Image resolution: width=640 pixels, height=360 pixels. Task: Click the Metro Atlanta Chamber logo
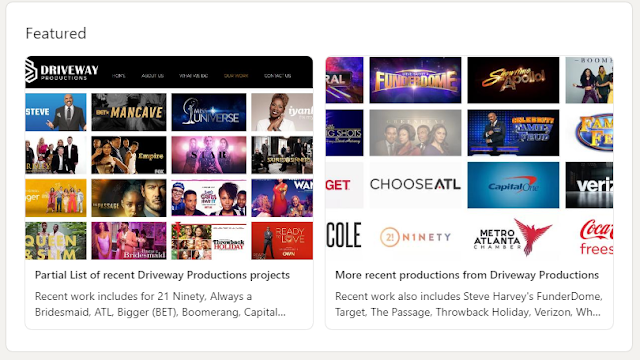click(x=513, y=238)
